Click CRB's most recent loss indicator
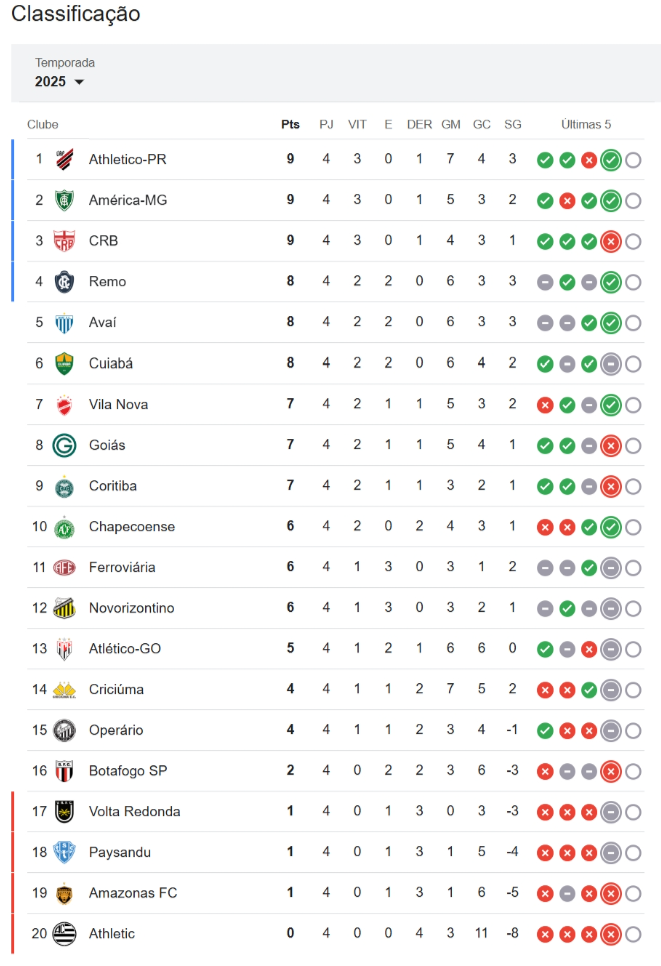This screenshot has width=661, height=966. coord(610,242)
